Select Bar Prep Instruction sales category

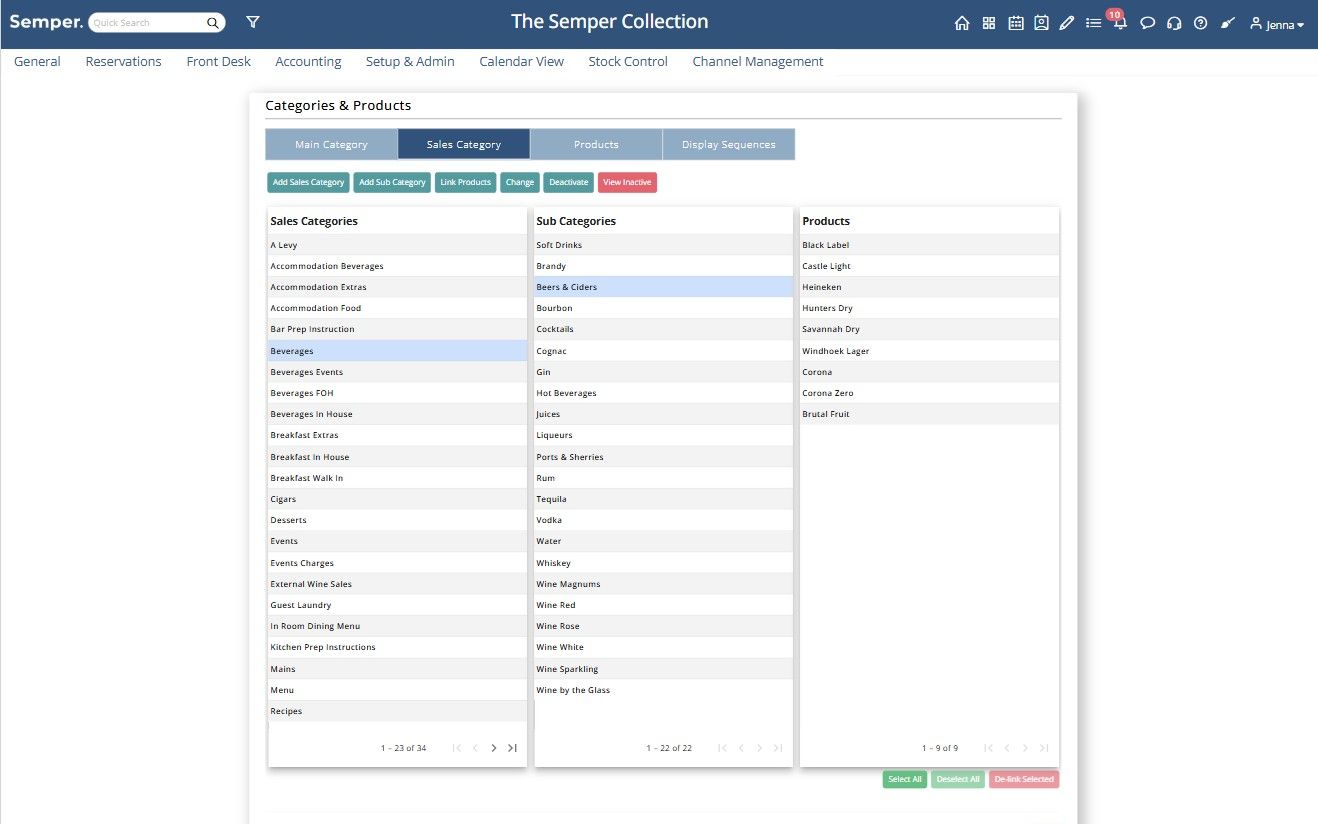(398, 329)
